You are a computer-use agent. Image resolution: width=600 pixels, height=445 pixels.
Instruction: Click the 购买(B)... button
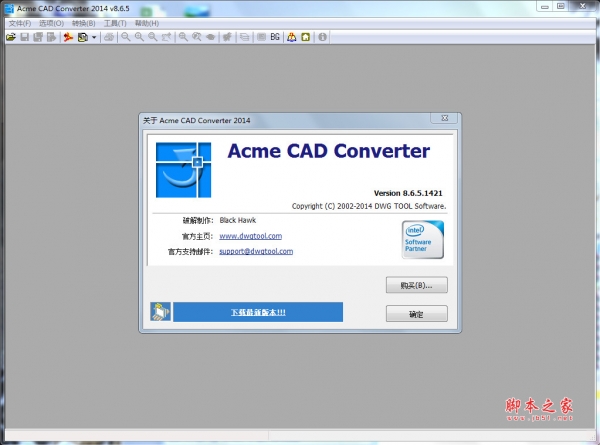(416, 285)
